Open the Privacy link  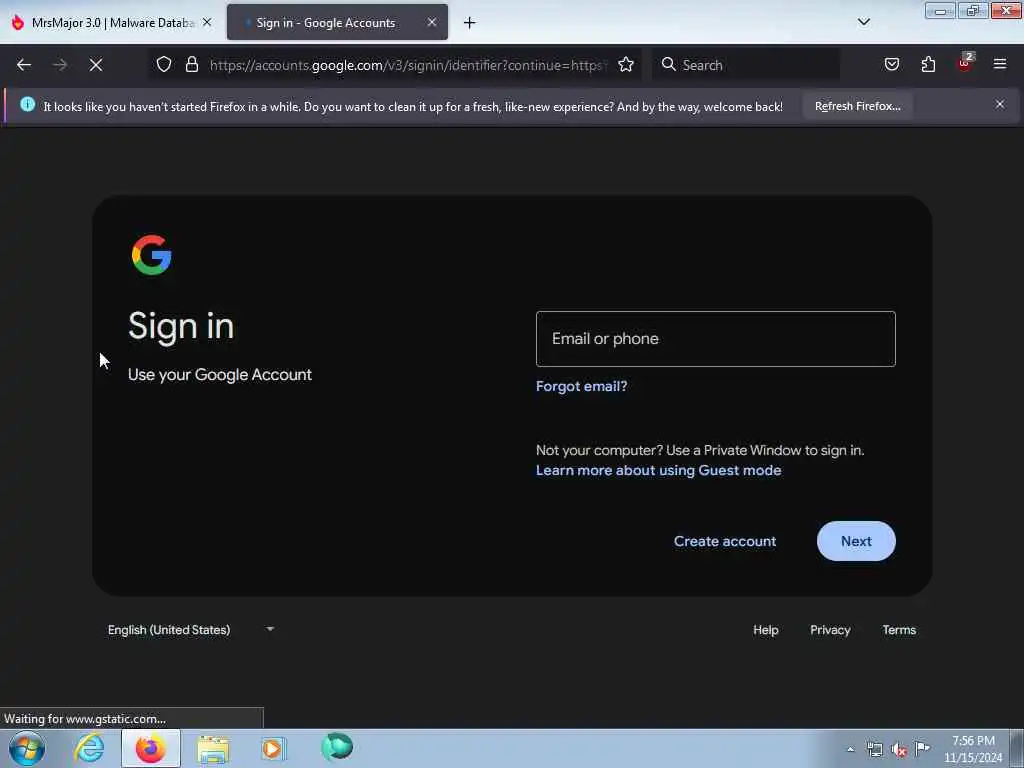830,630
